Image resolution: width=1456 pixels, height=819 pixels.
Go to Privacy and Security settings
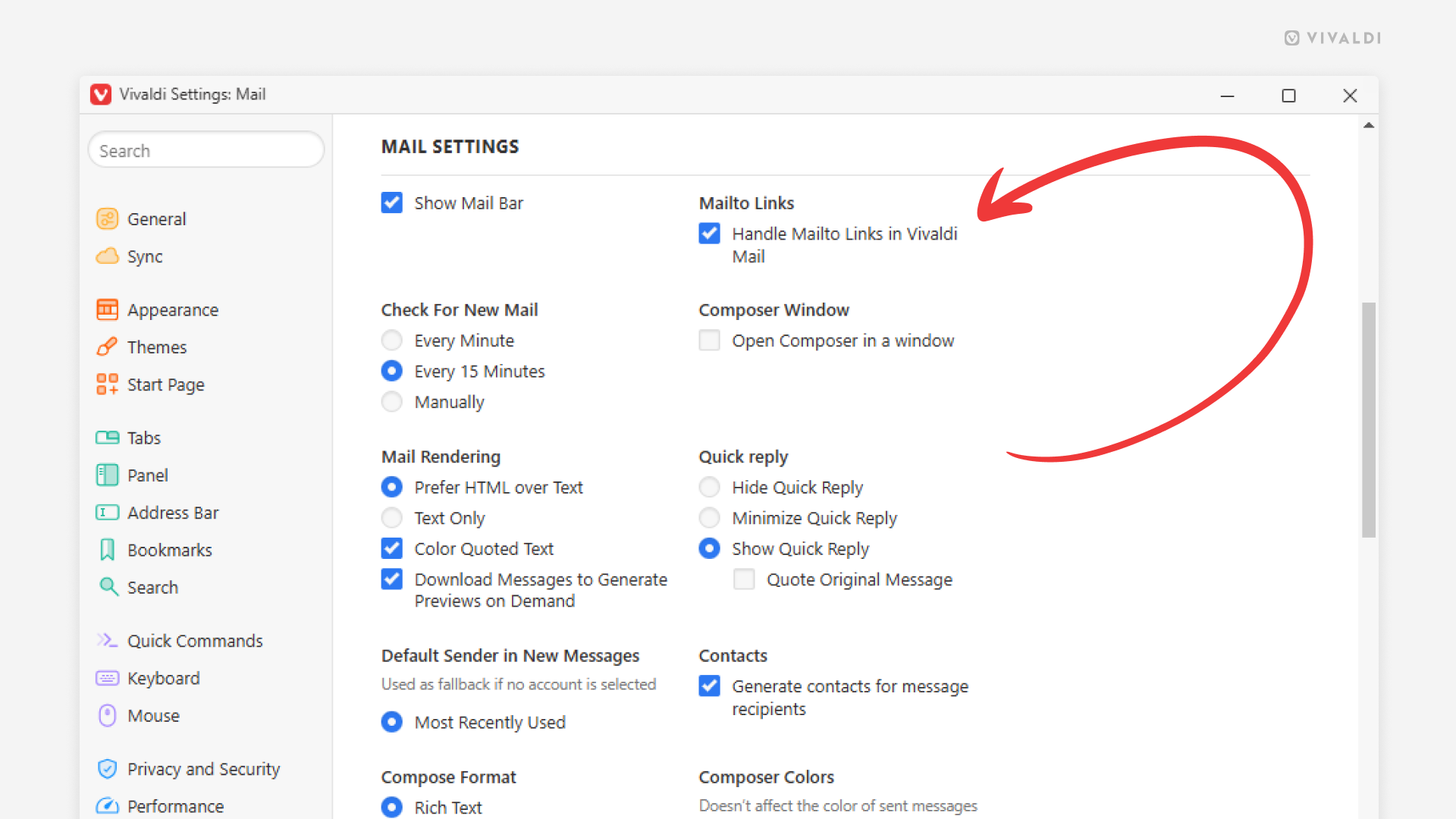(203, 769)
